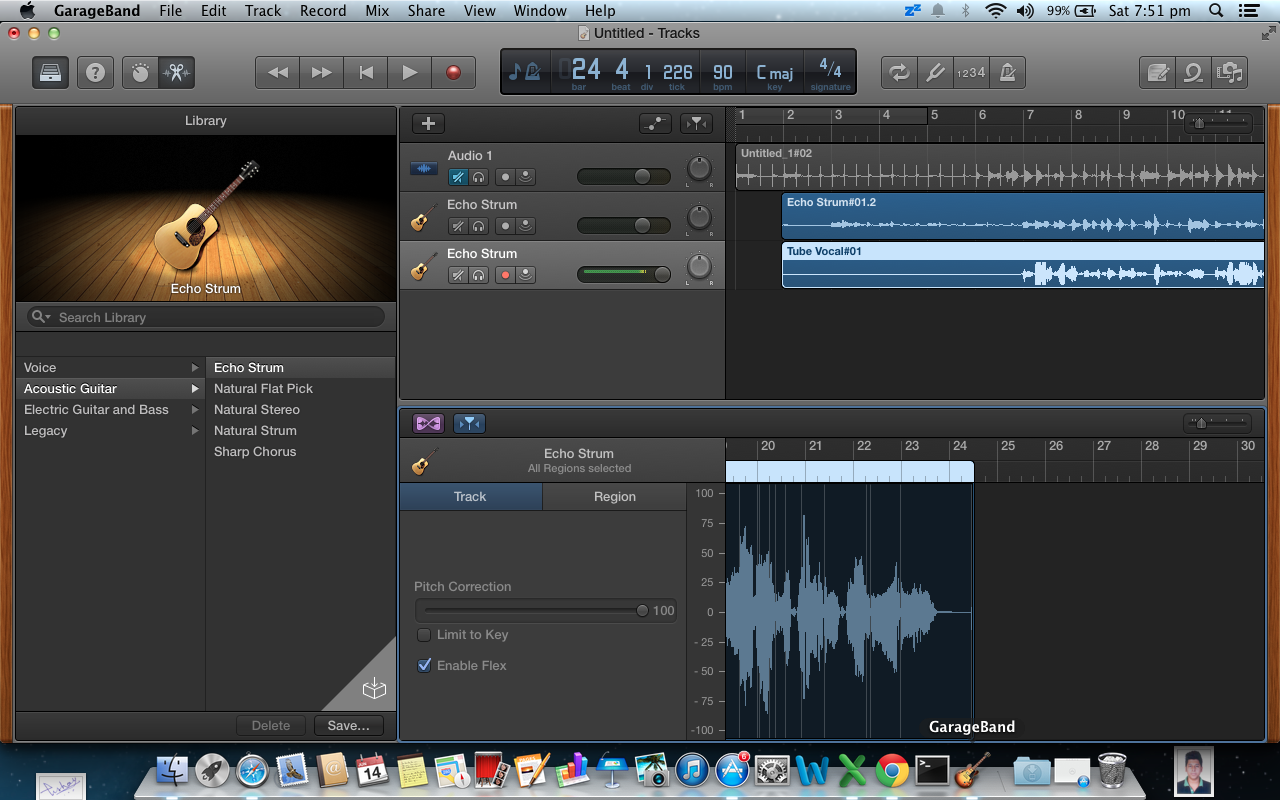Open the Share menu

tap(426, 11)
